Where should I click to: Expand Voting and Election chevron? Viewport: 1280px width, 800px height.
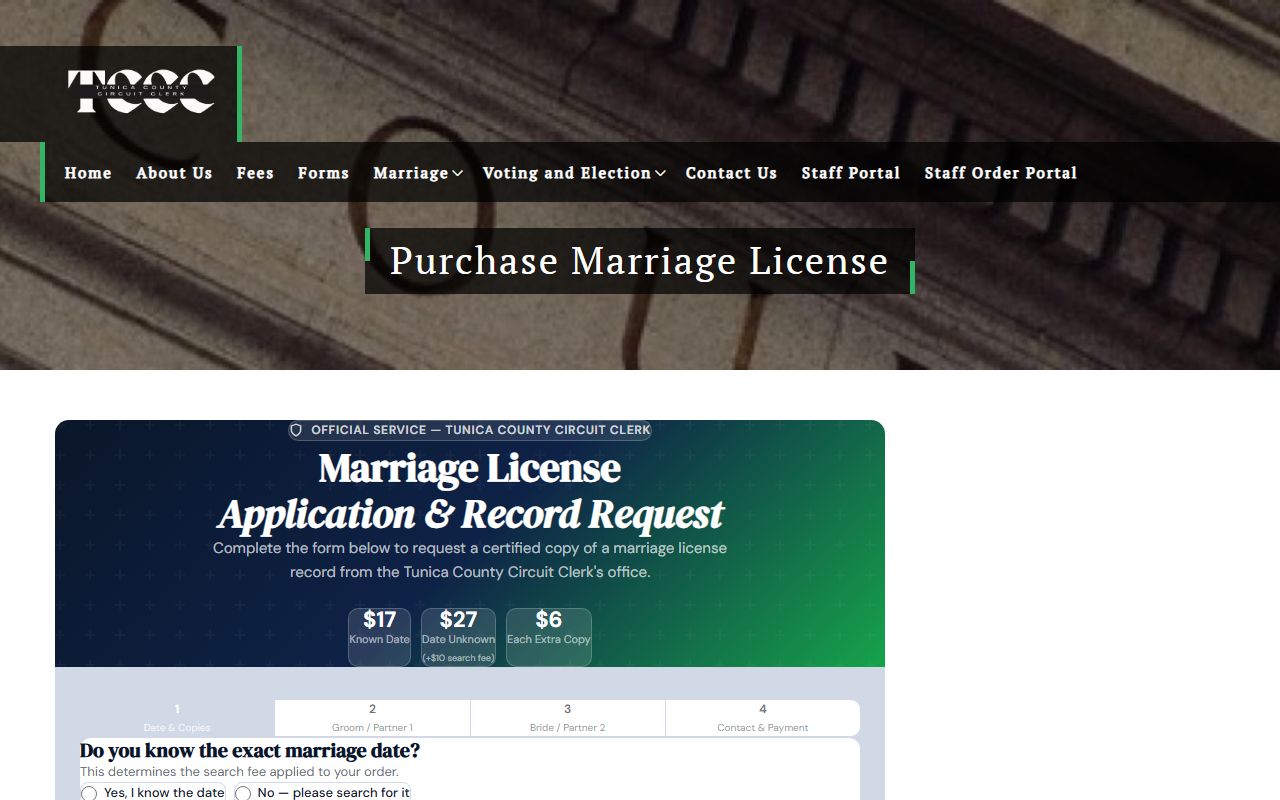(x=660, y=173)
